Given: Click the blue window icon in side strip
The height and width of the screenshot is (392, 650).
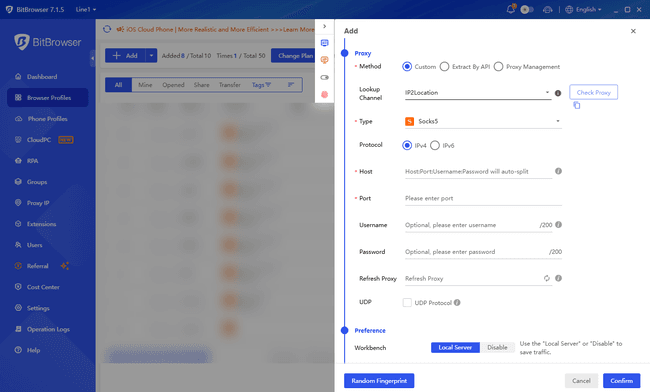Looking at the screenshot, I should point(325,43).
